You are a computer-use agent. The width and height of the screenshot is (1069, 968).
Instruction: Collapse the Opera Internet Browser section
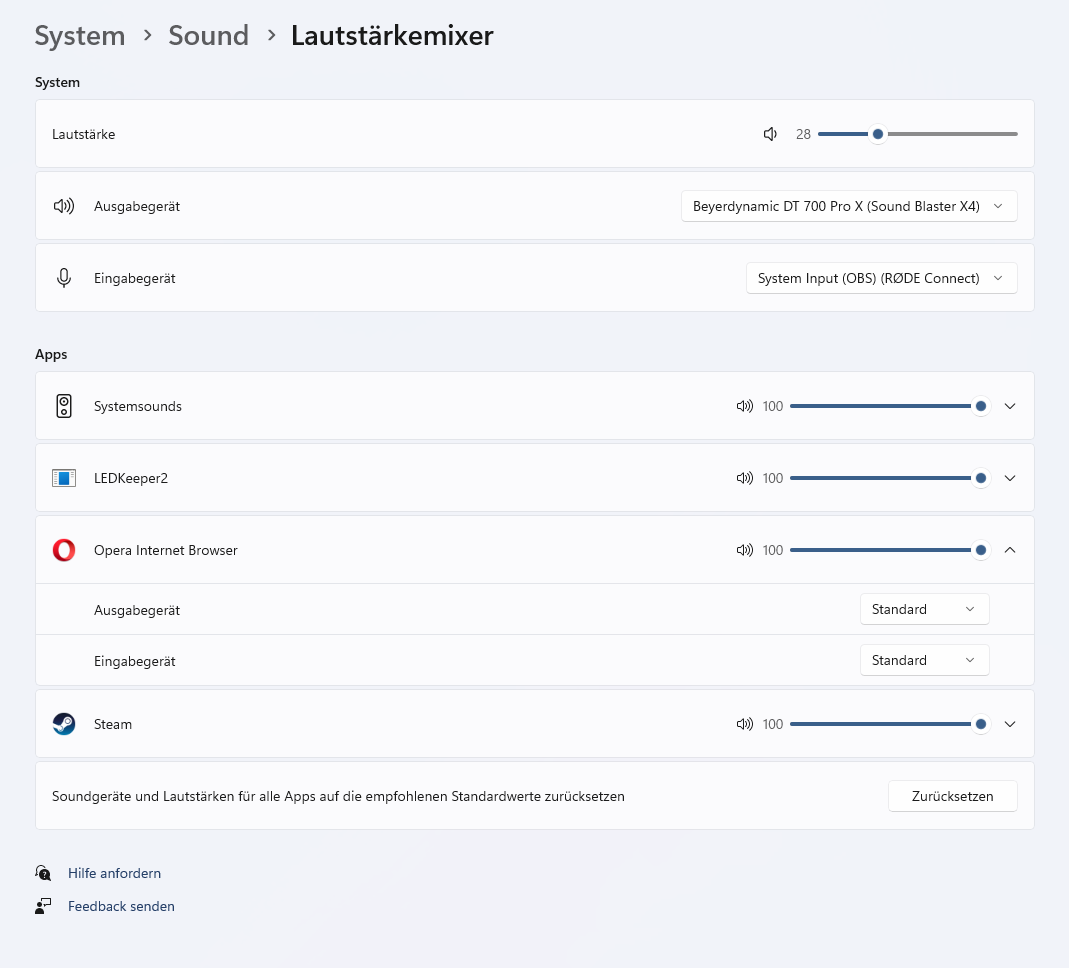tap(1010, 550)
